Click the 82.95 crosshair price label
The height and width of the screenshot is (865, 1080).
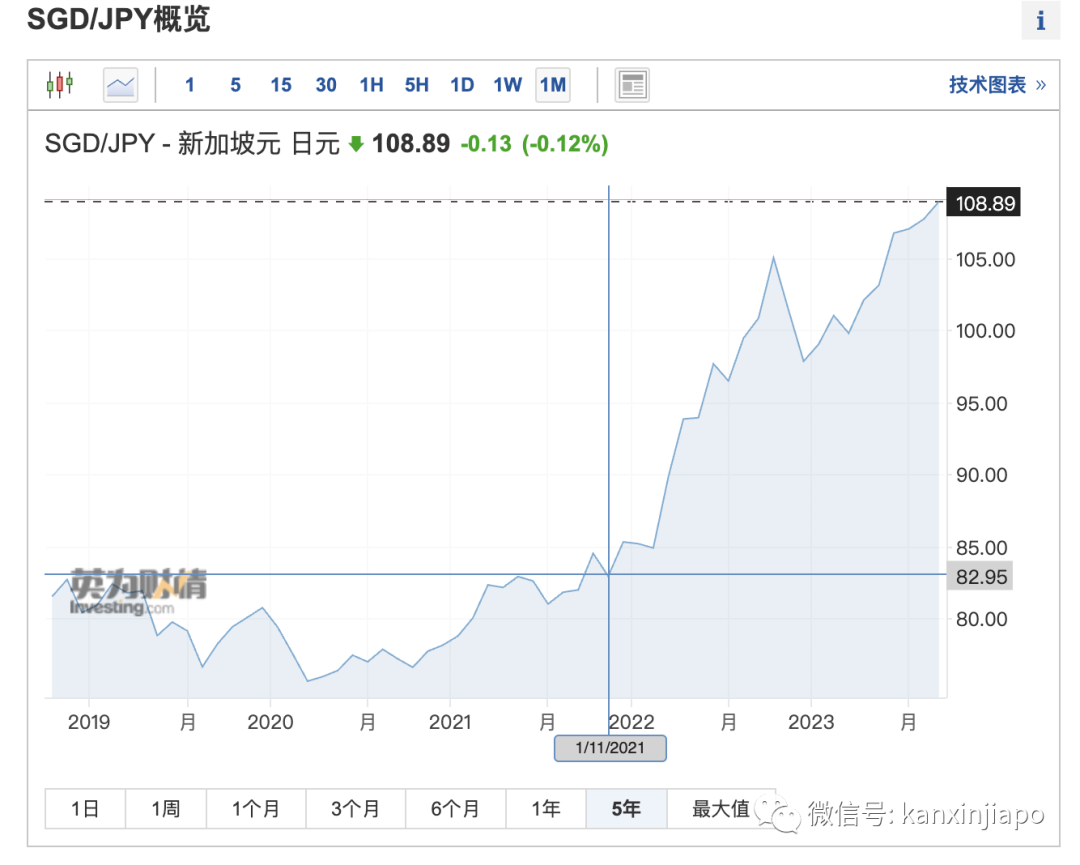pos(981,576)
